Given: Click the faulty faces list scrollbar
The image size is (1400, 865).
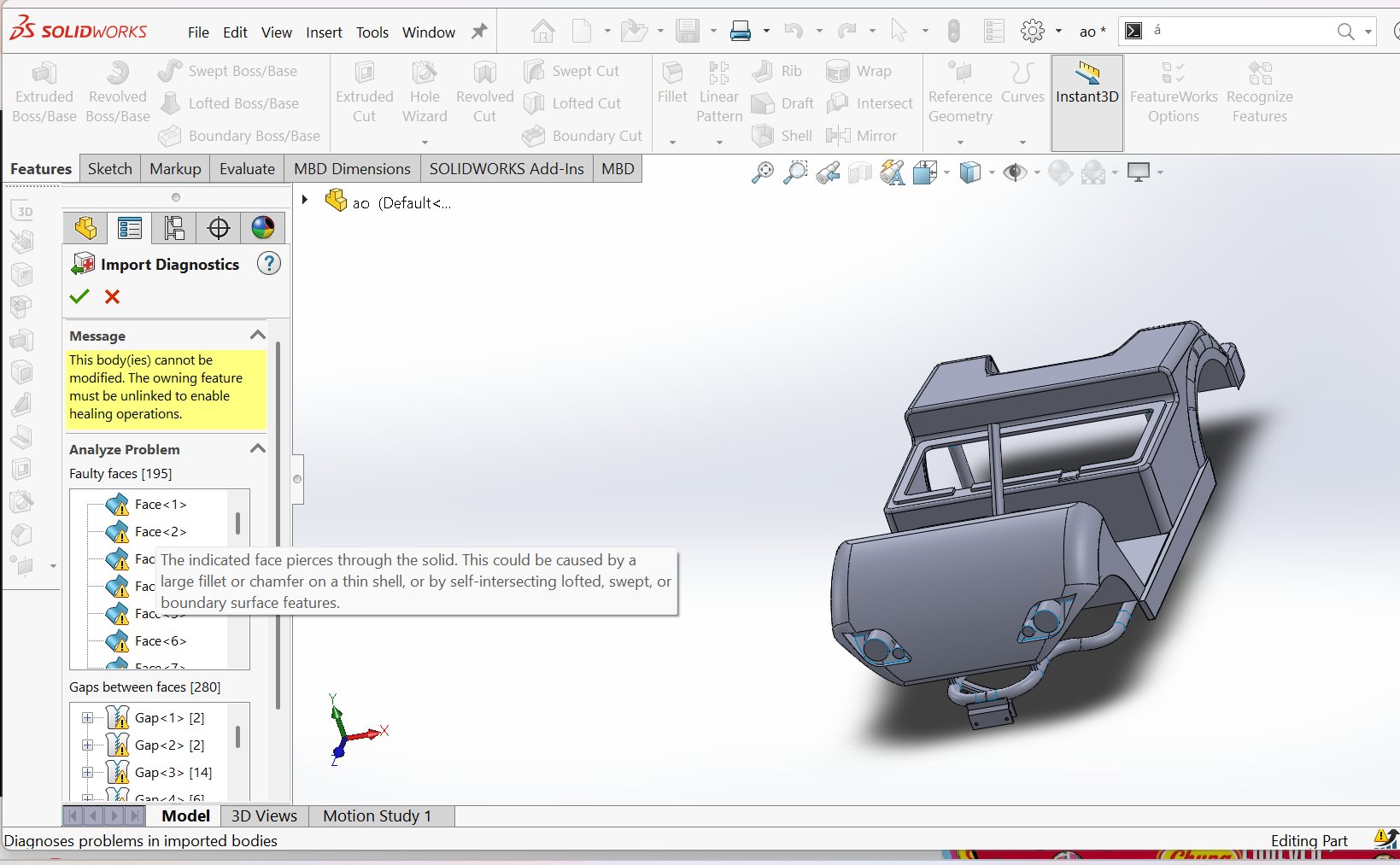Looking at the screenshot, I should 237,523.
